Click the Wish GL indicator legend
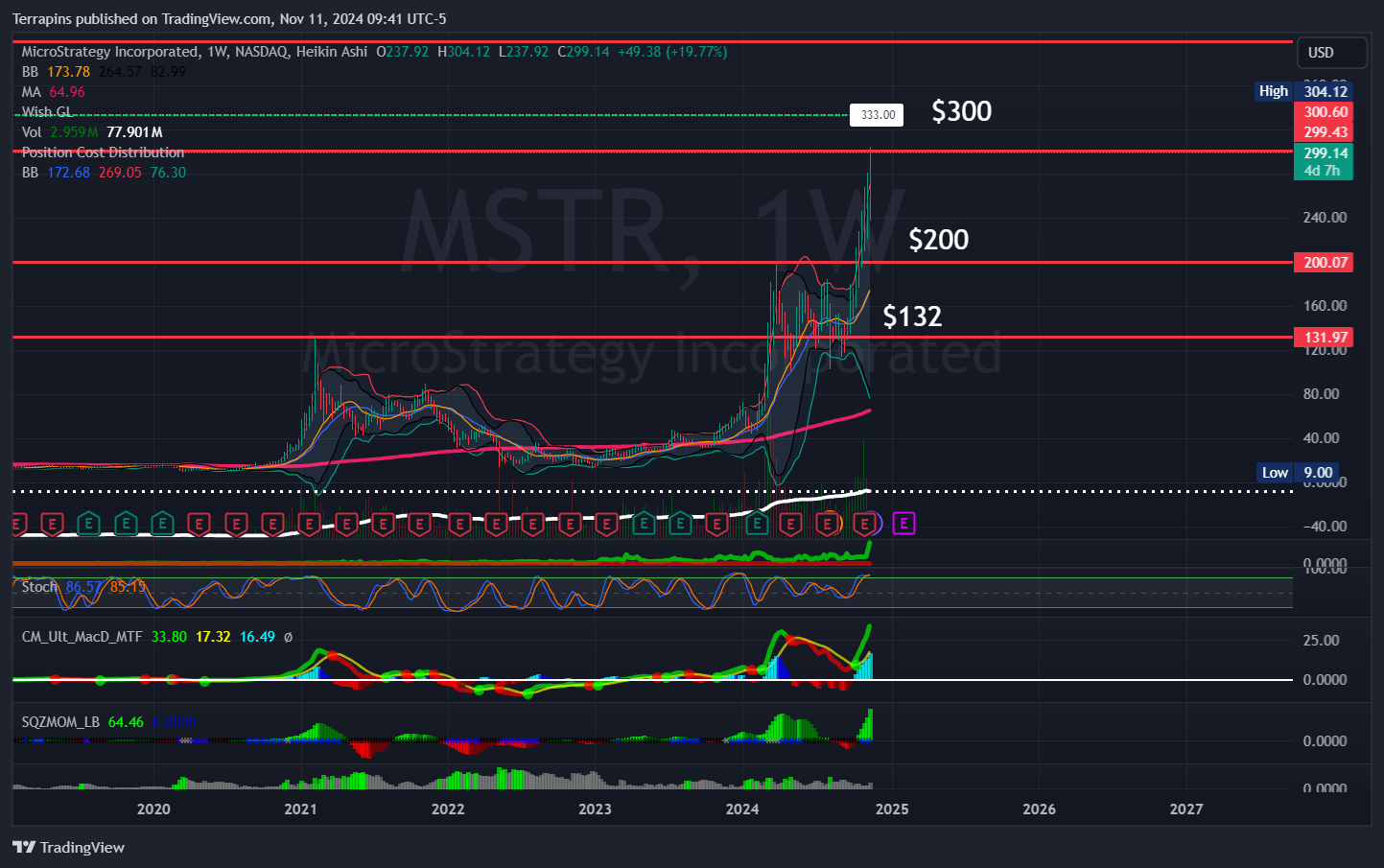Viewport: 1384px width, 868px height. point(47,112)
